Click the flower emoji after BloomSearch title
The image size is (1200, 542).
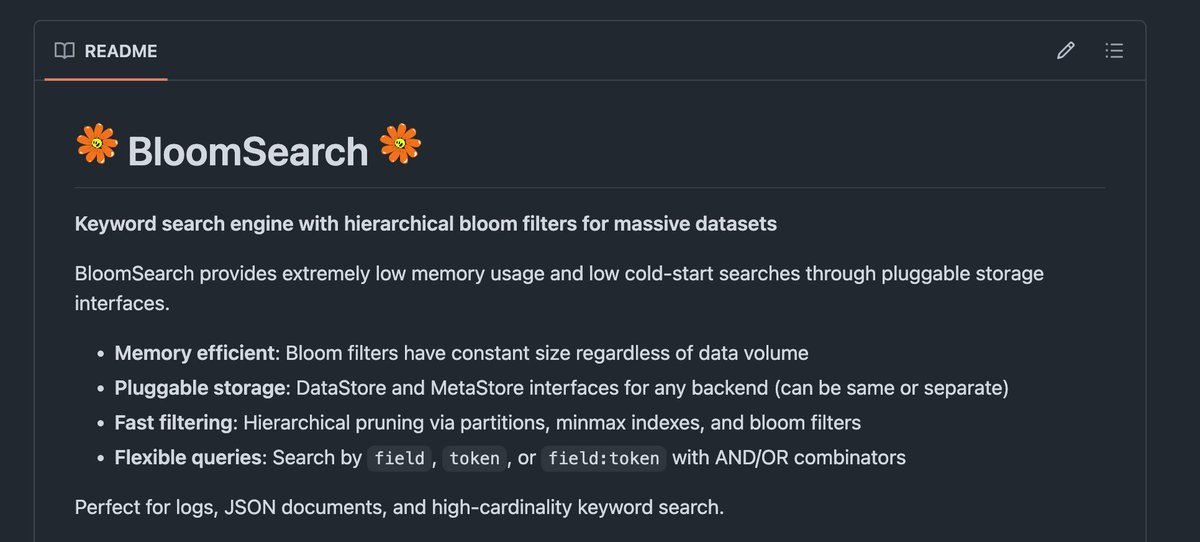400,146
